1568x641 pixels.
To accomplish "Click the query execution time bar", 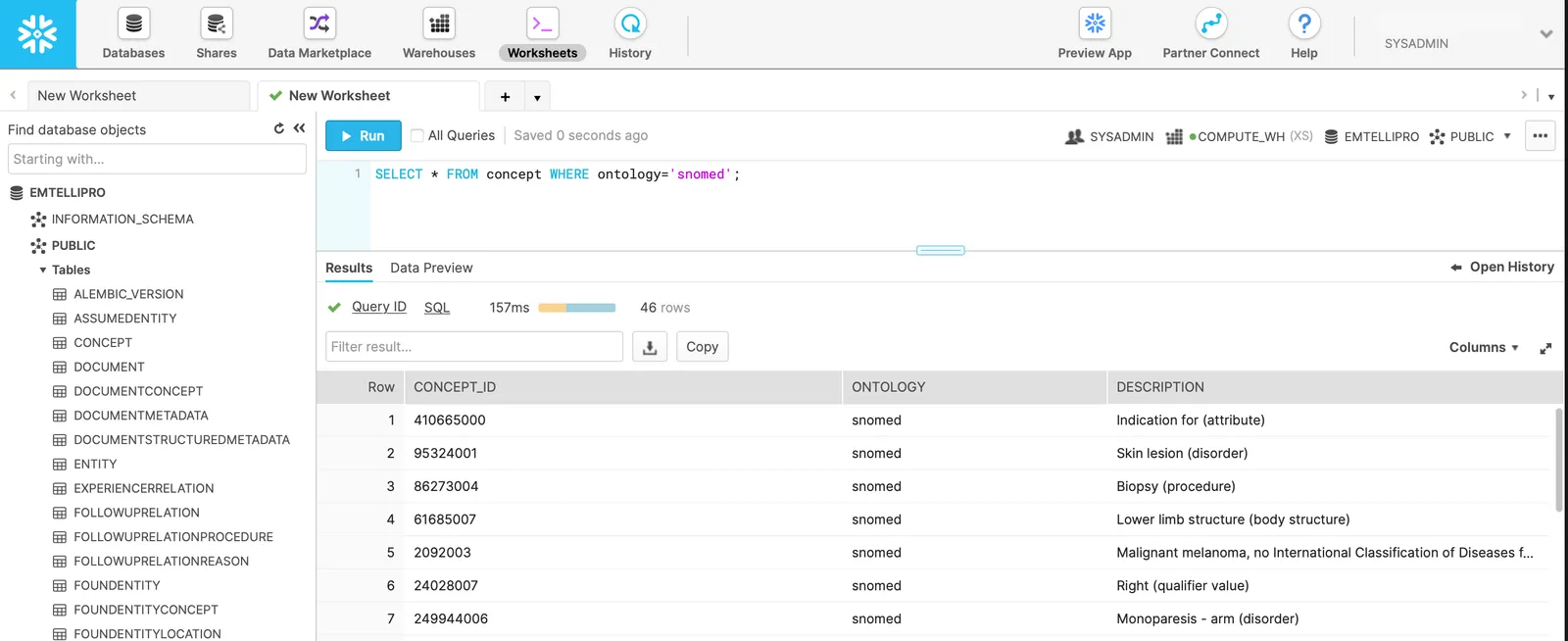I will click(x=577, y=308).
